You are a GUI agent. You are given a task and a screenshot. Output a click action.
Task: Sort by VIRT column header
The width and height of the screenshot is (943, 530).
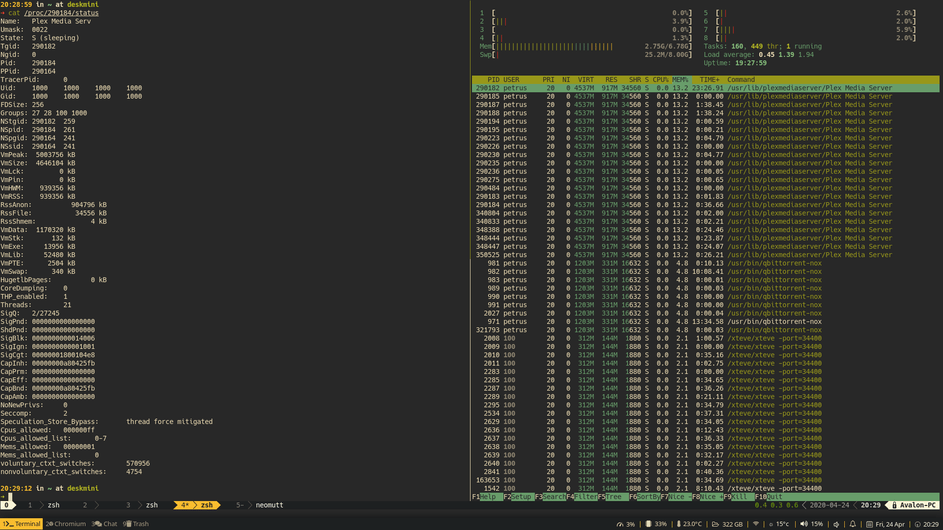pyautogui.click(x=586, y=79)
